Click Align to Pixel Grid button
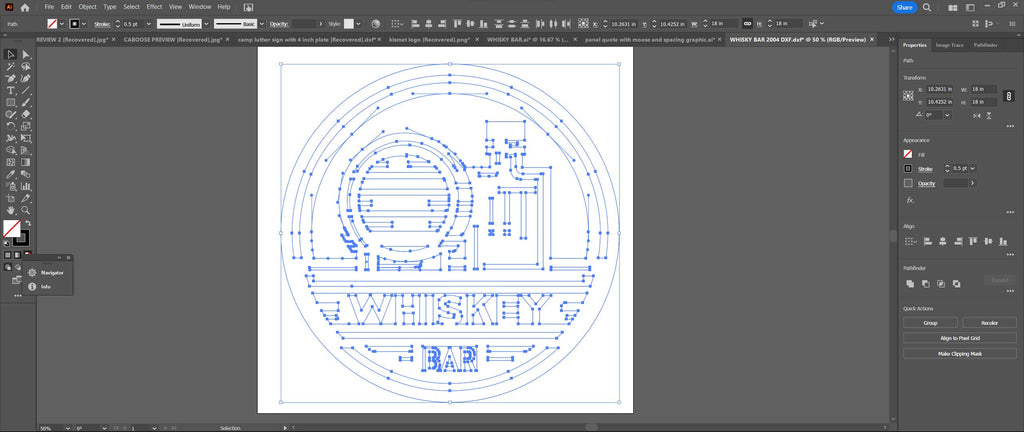 [959, 338]
